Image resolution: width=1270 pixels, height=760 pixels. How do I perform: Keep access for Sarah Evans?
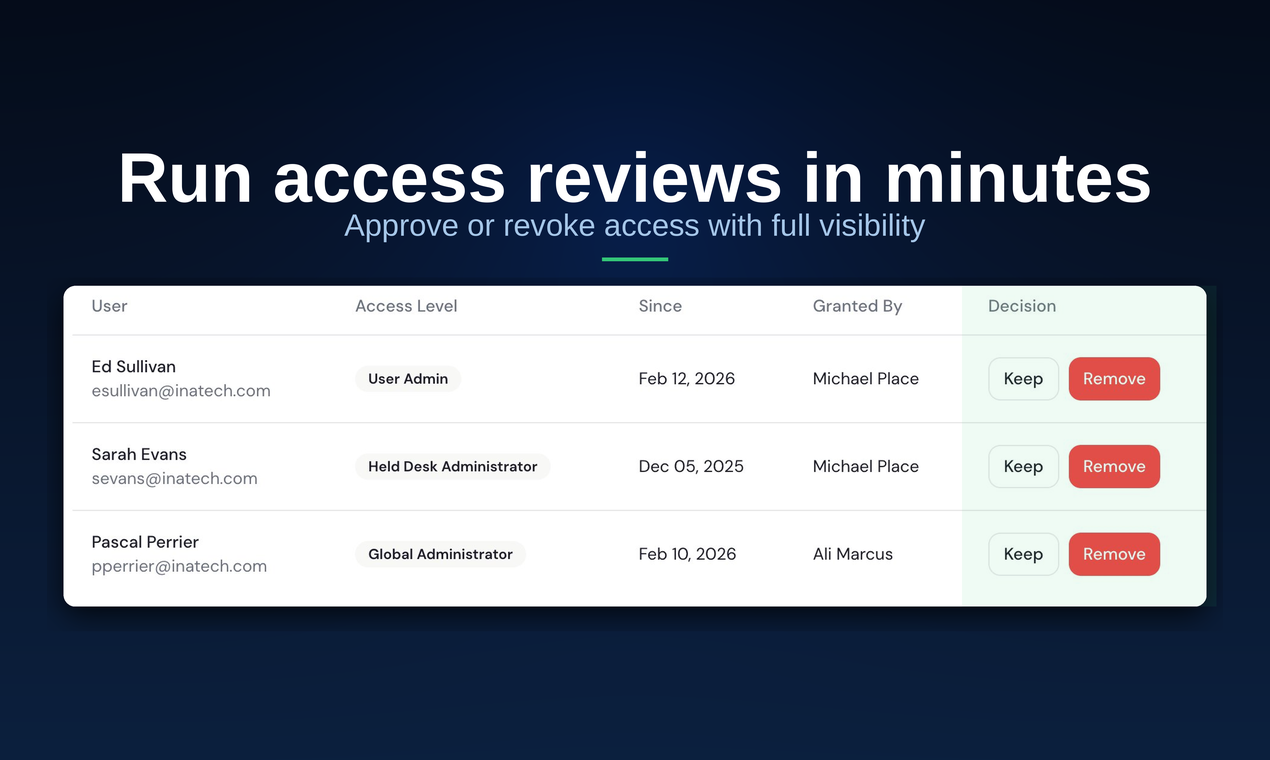point(1023,466)
